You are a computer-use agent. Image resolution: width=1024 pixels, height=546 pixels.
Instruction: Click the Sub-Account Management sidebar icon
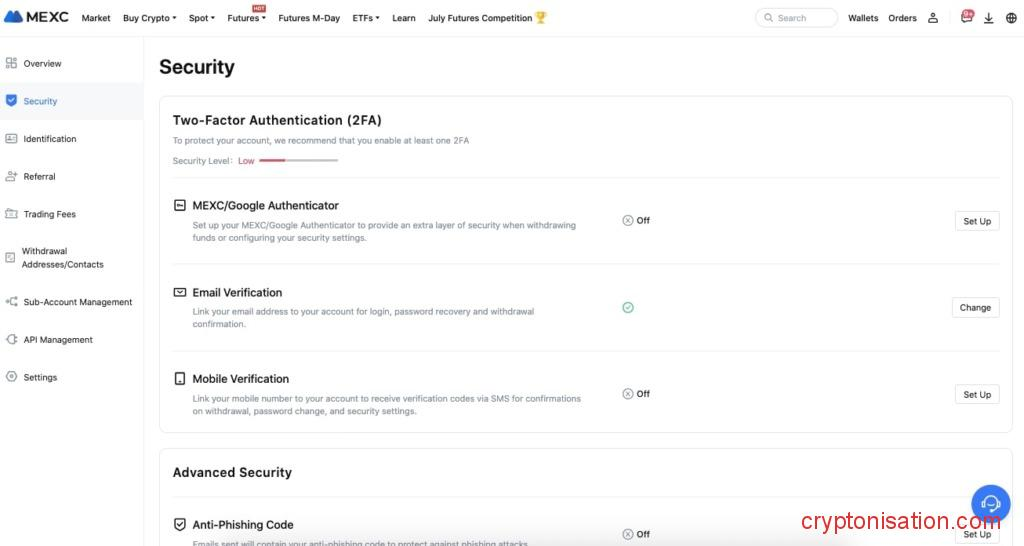[x=11, y=302]
